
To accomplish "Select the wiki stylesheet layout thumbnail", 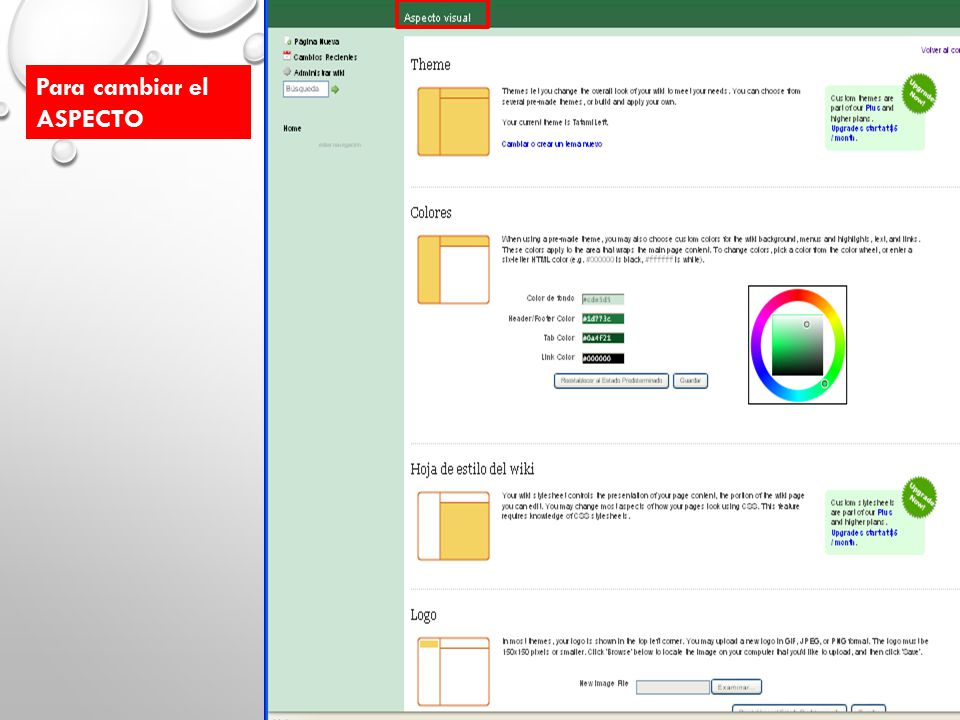I will tap(453, 526).
